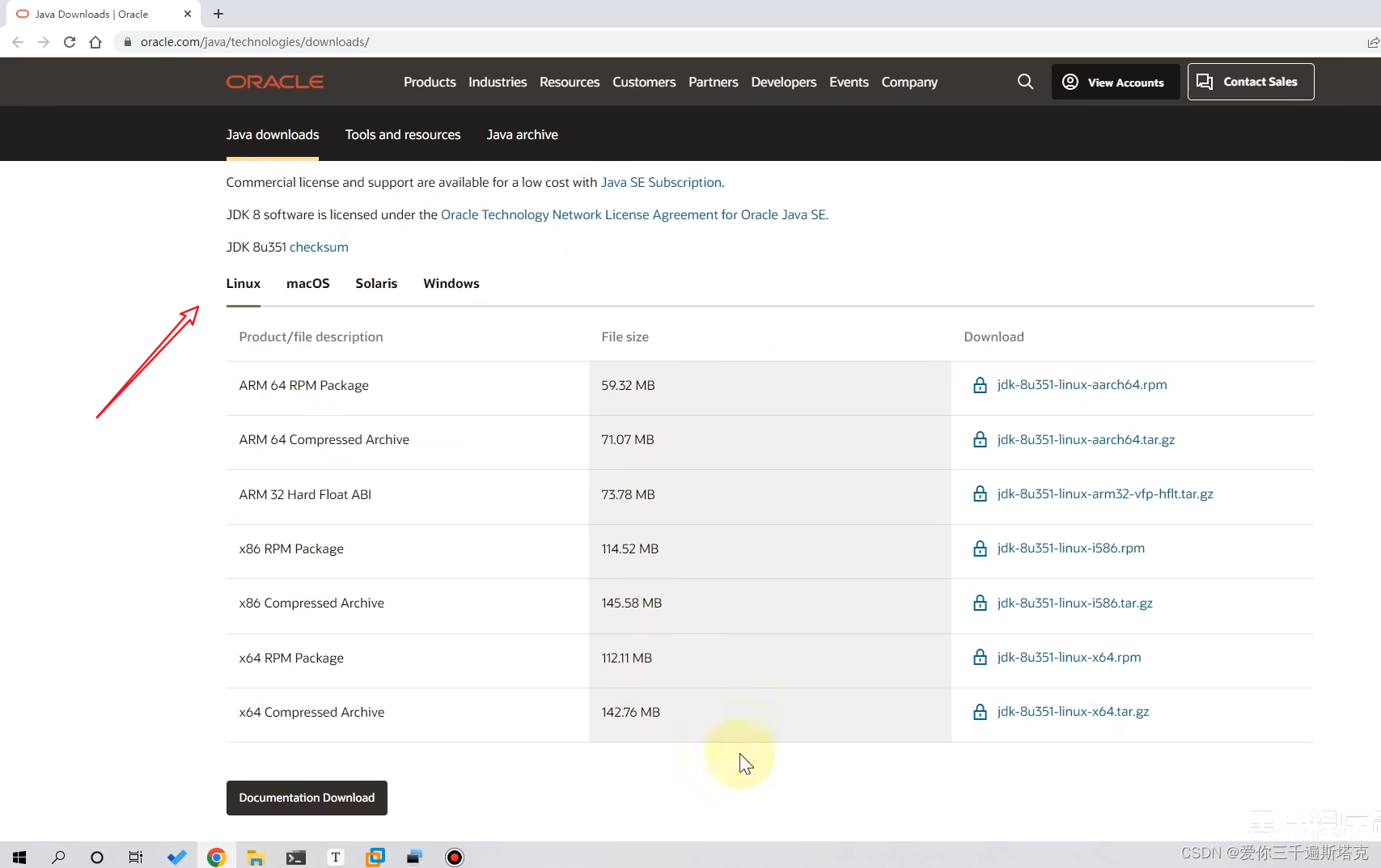
Task: Open taskbar search
Action: pos(58,857)
